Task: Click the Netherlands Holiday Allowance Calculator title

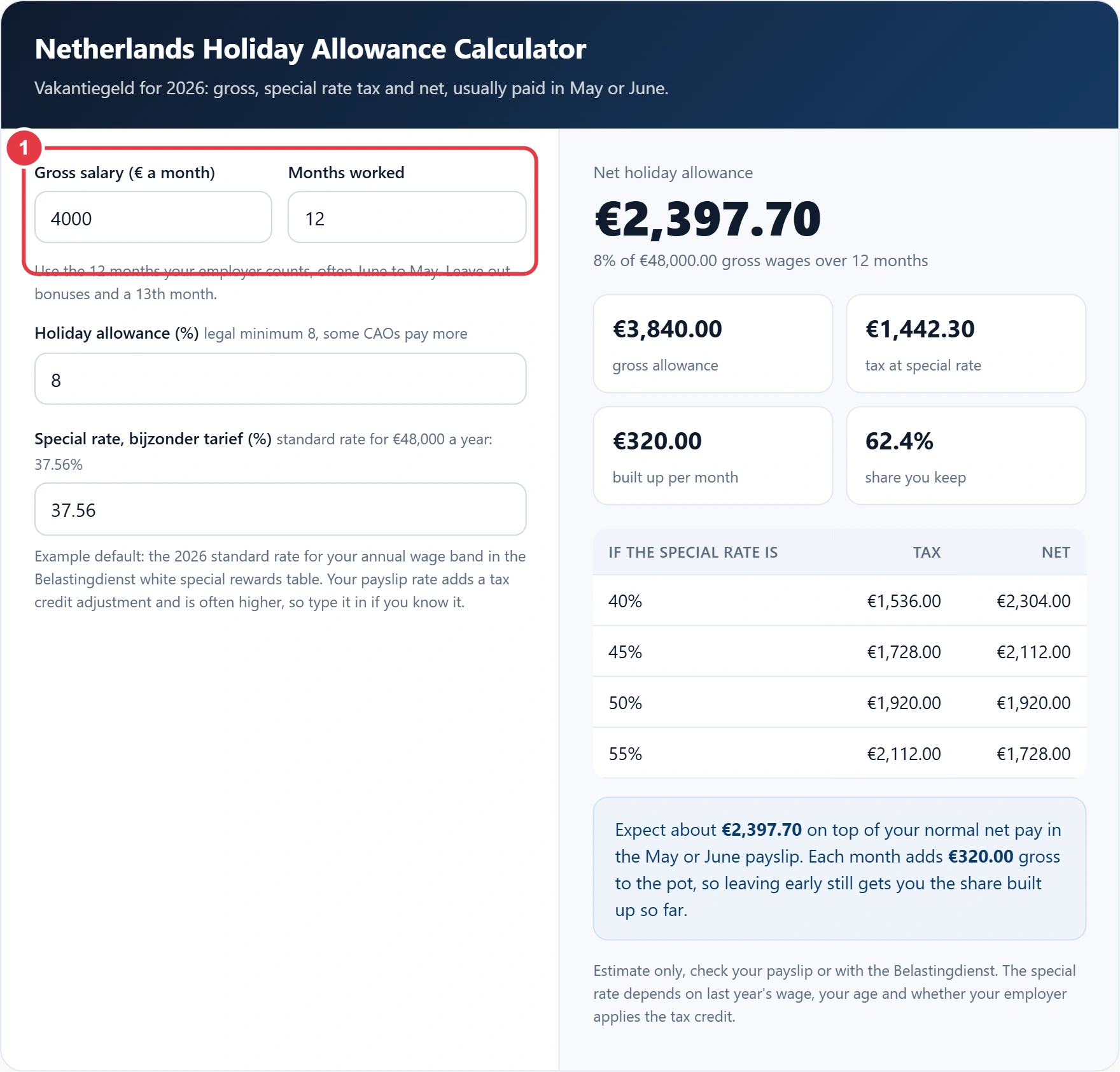Action: [311, 49]
